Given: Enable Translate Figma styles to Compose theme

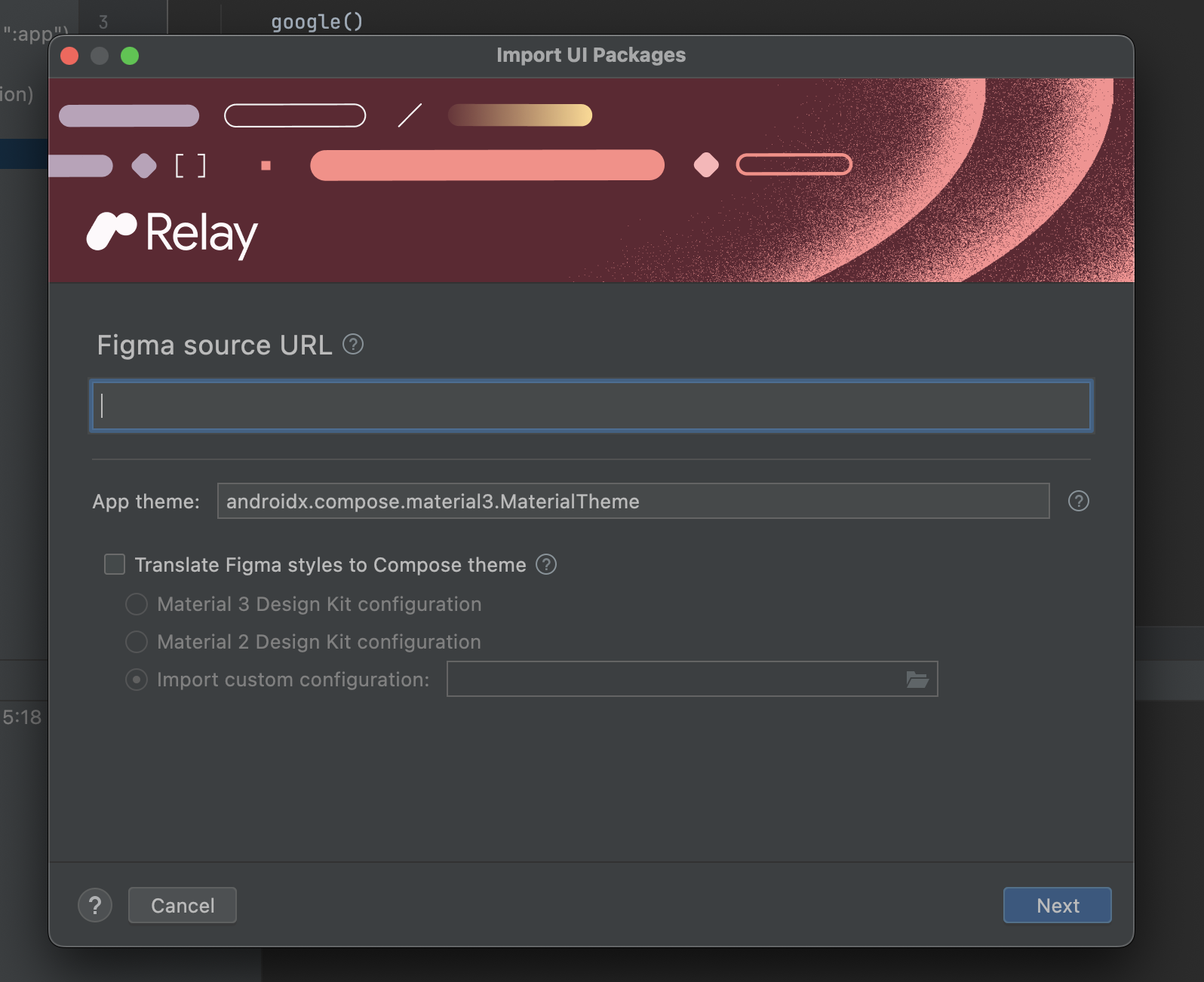Looking at the screenshot, I should (115, 564).
